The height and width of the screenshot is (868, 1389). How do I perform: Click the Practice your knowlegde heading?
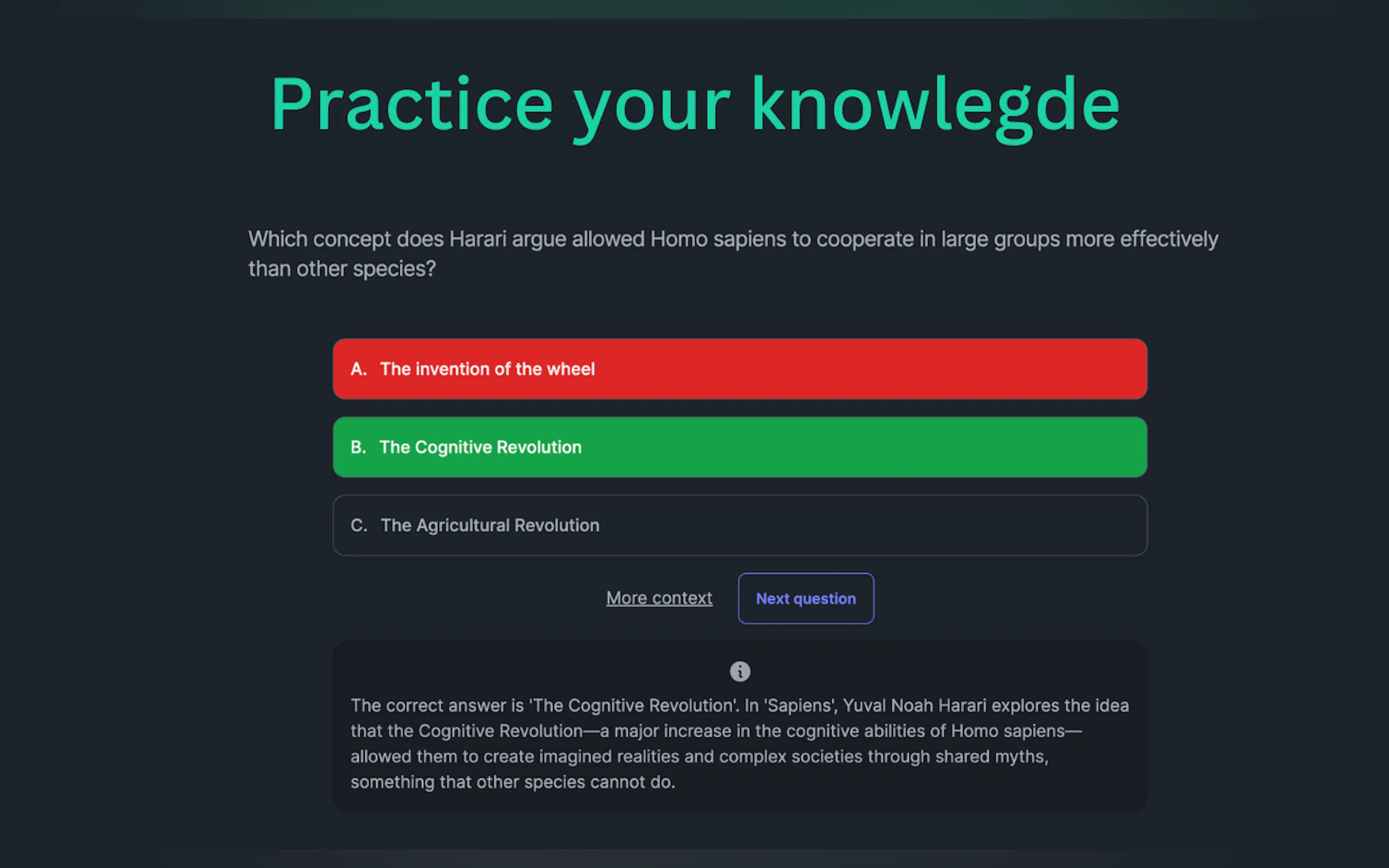point(694,105)
